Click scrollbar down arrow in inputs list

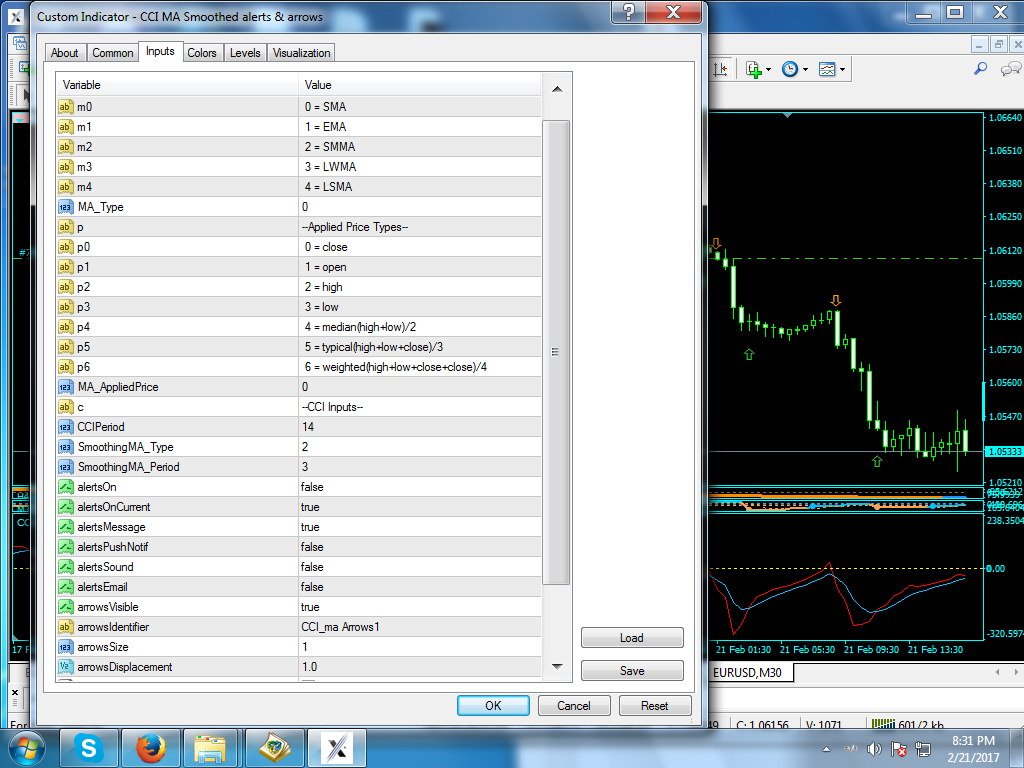pyautogui.click(x=557, y=667)
